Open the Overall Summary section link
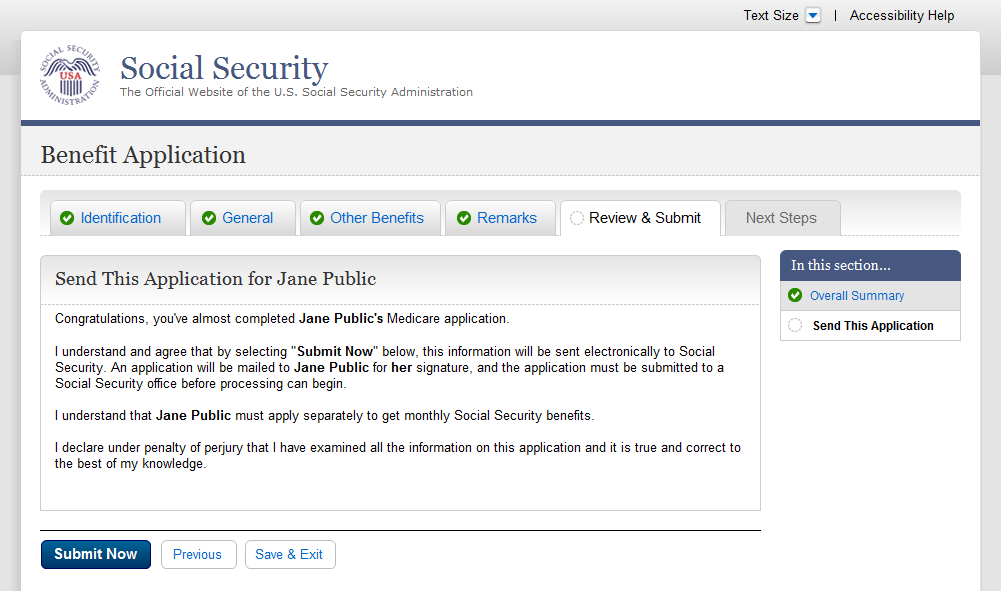 [x=857, y=296]
